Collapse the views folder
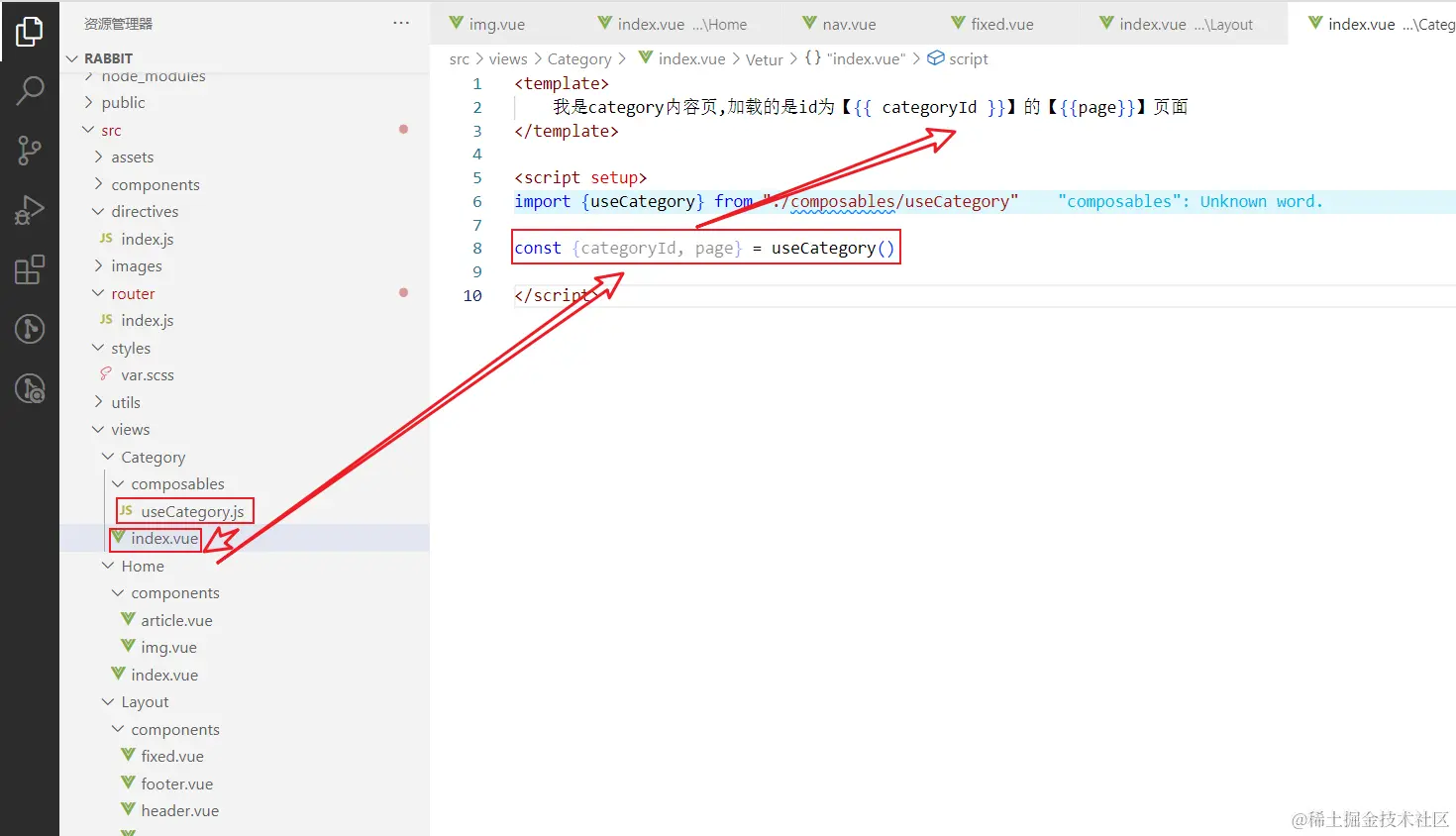This screenshot has width=1456, height=836. click(99, 429)
